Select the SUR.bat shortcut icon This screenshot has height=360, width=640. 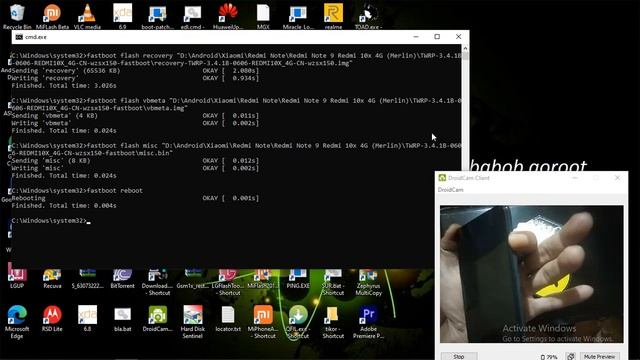(x=333, y=282)
